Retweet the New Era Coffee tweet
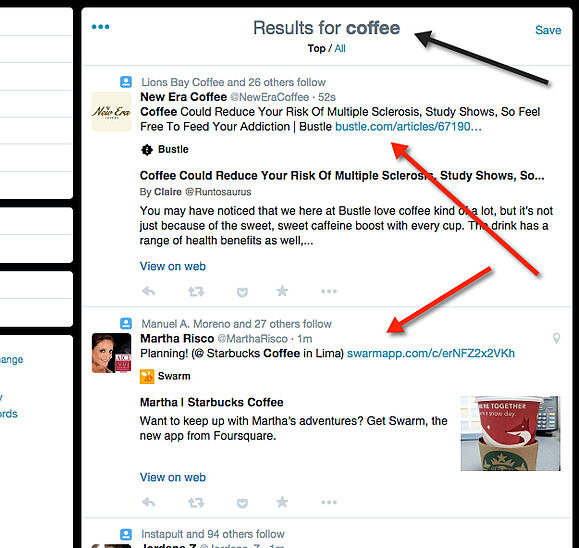The width and height of the screenshot is (579, 548). coord(196,292)
